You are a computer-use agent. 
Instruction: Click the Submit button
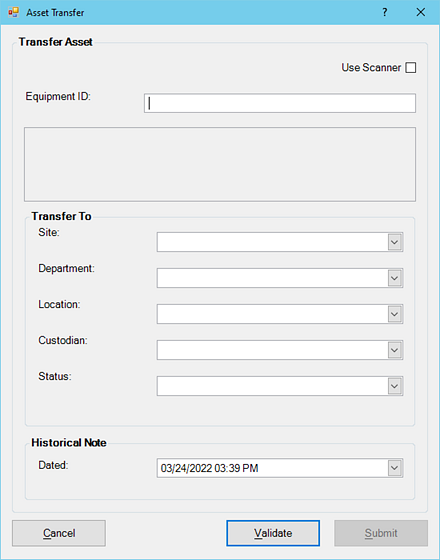point(381,533)
